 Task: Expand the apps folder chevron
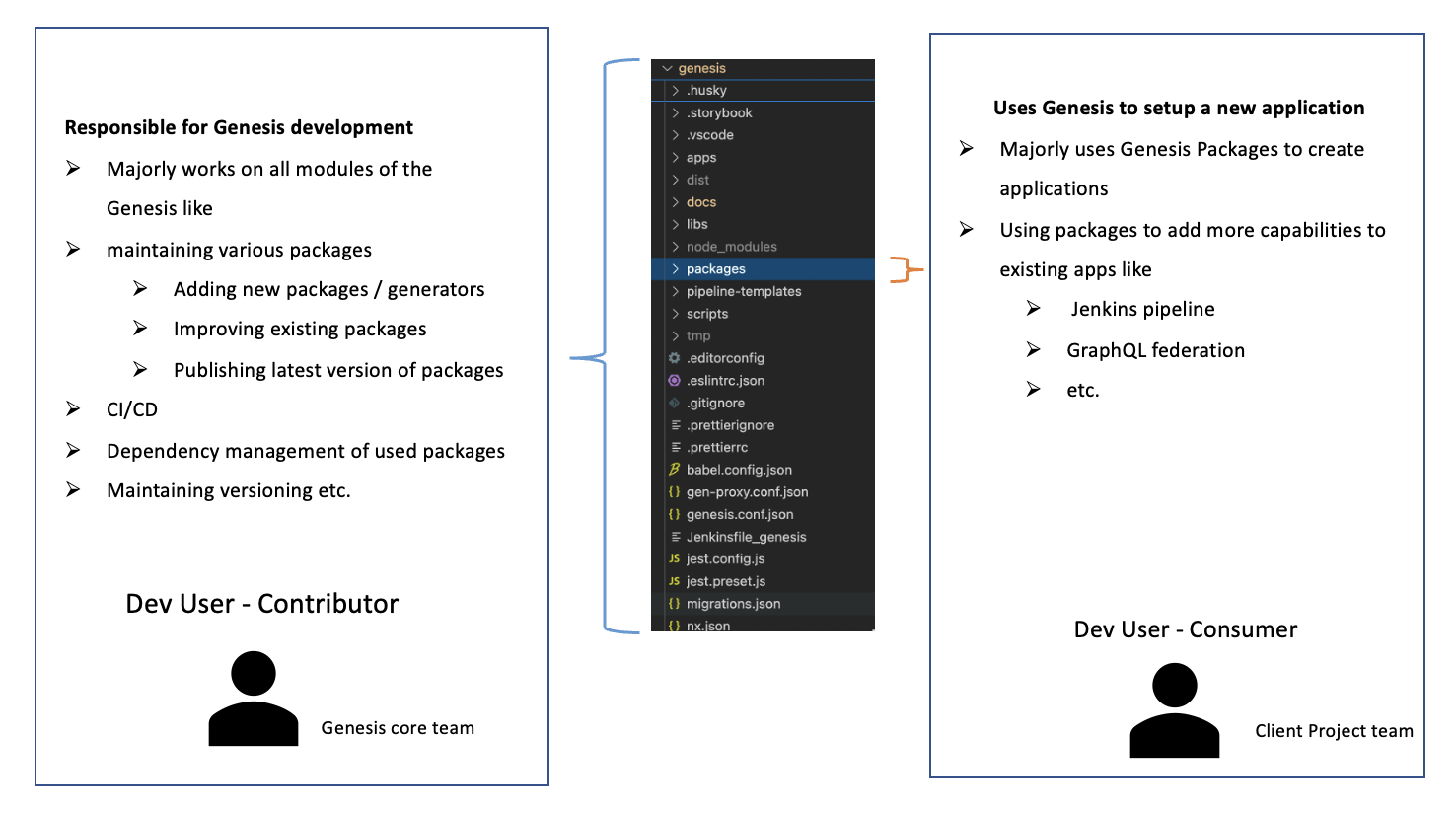click(676, 158)
